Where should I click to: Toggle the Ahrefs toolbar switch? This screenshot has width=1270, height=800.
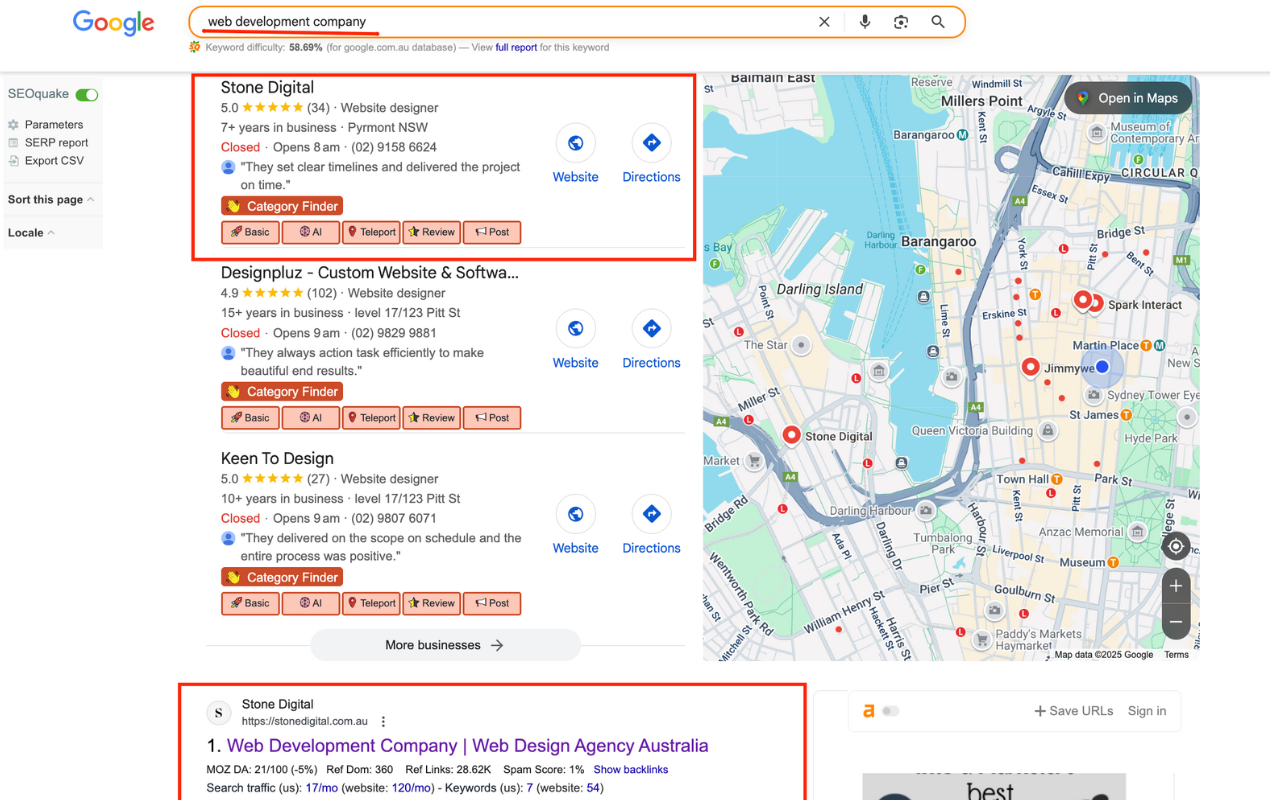[890, 711]
